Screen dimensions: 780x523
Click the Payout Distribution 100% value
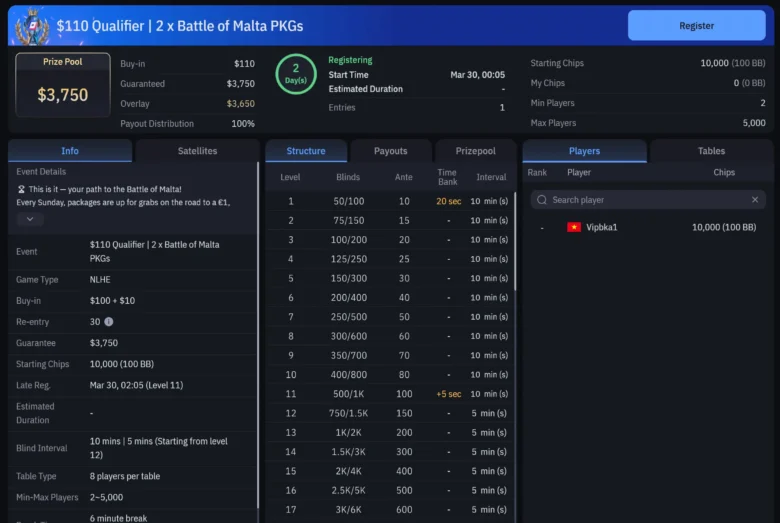point(243,123)
